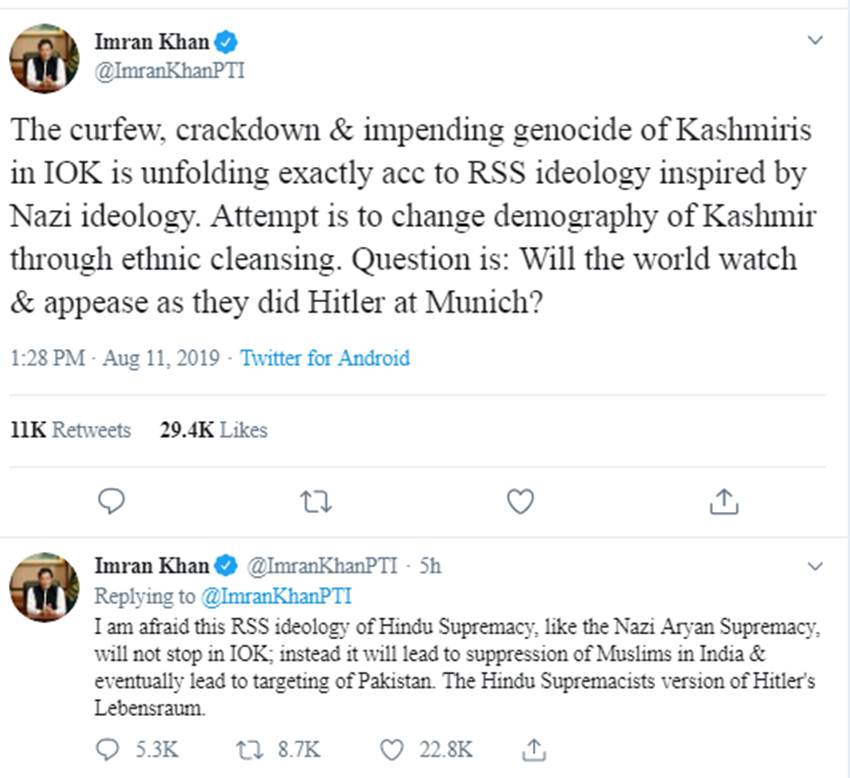
Task: Open the Twitter for Android link
Action: 325,358
